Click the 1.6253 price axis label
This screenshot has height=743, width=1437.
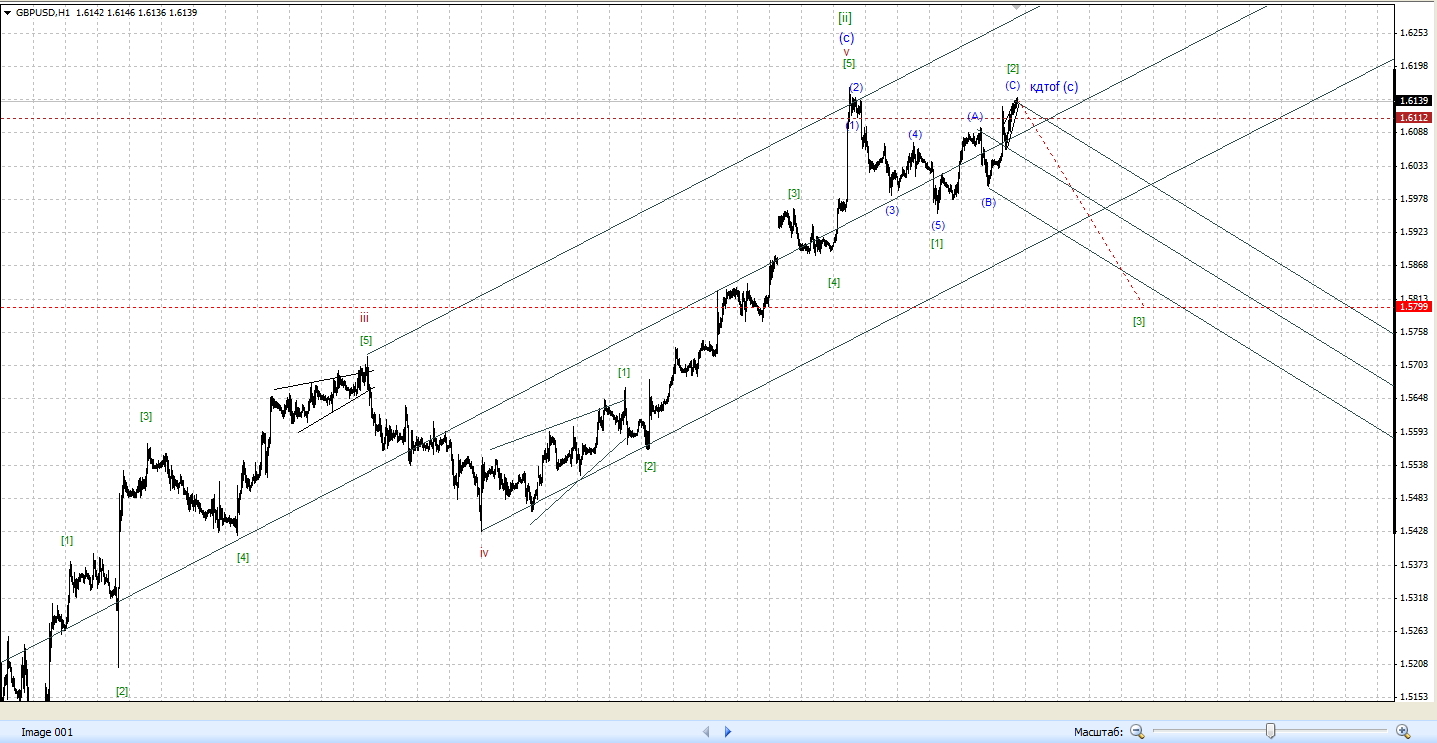tap(1414, 33)
